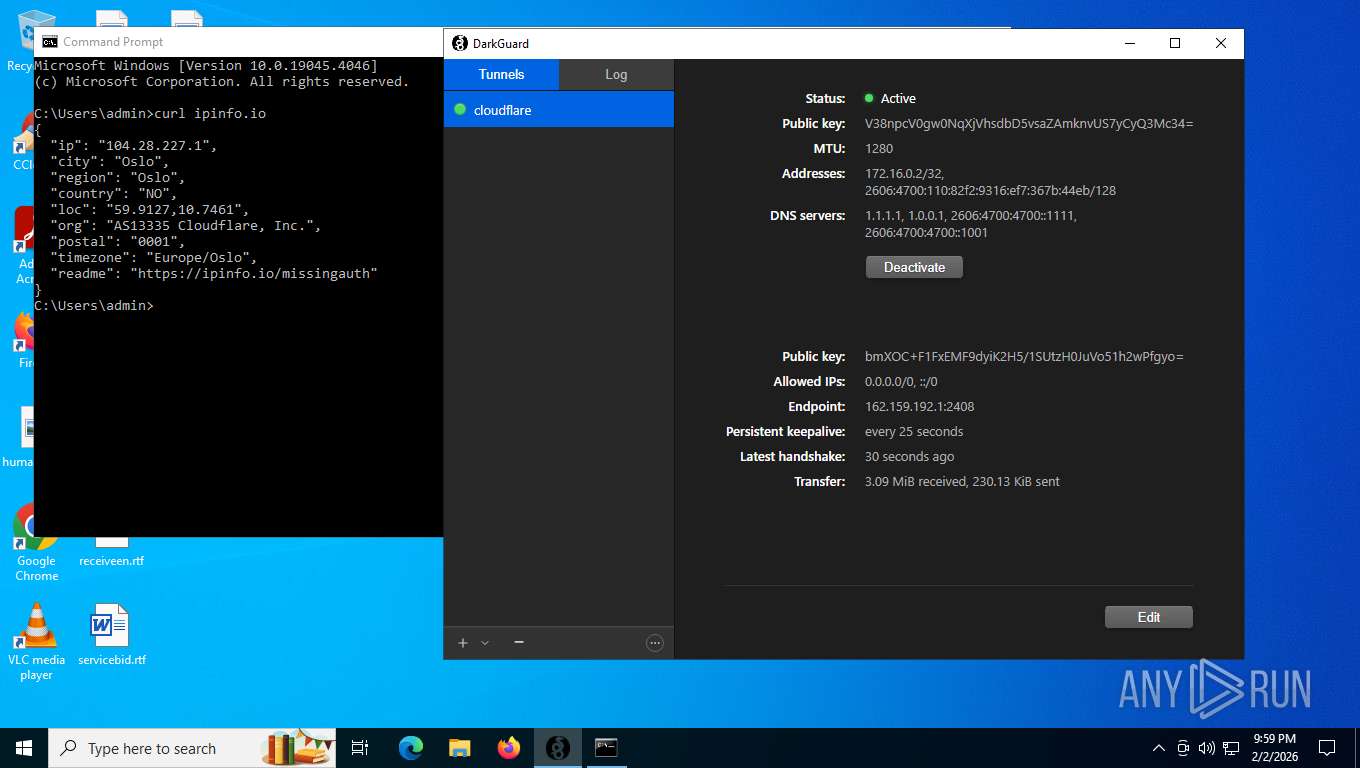Click the DarkGuard taskbar icon
The width and height of the screenshot is (1360, 768).
(558, 748)
